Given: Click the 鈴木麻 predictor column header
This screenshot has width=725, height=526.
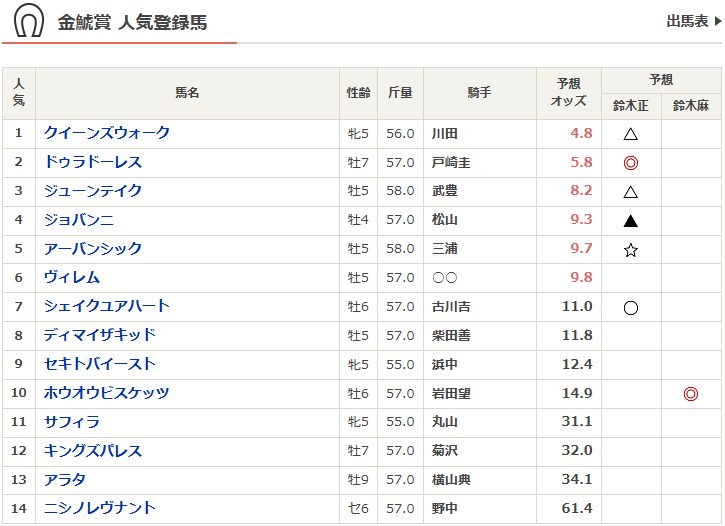Looking at the screenshot, I should click(x=690, y=105).
